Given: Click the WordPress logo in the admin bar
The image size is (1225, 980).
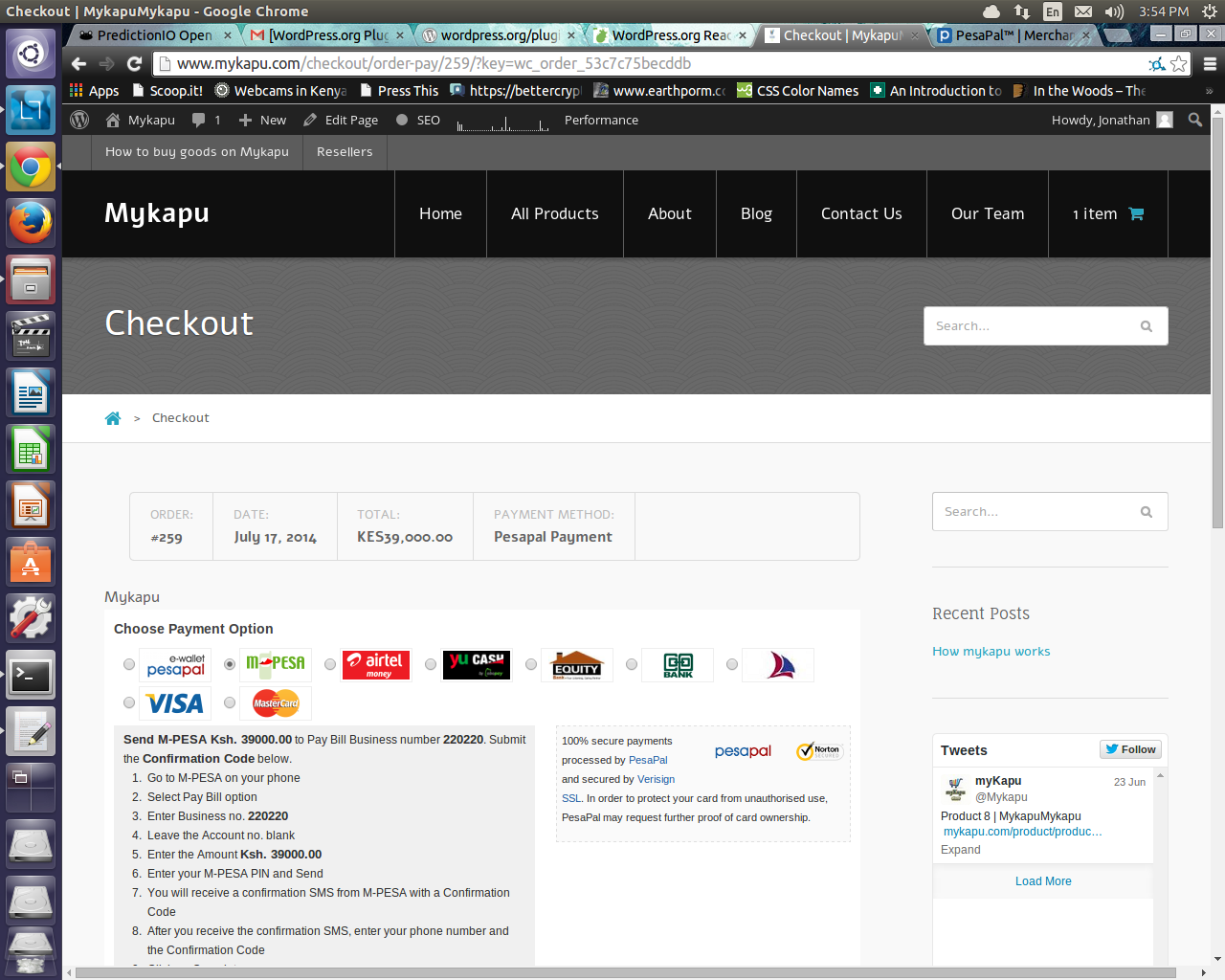Looking at the screenshot, I should 80,121.
